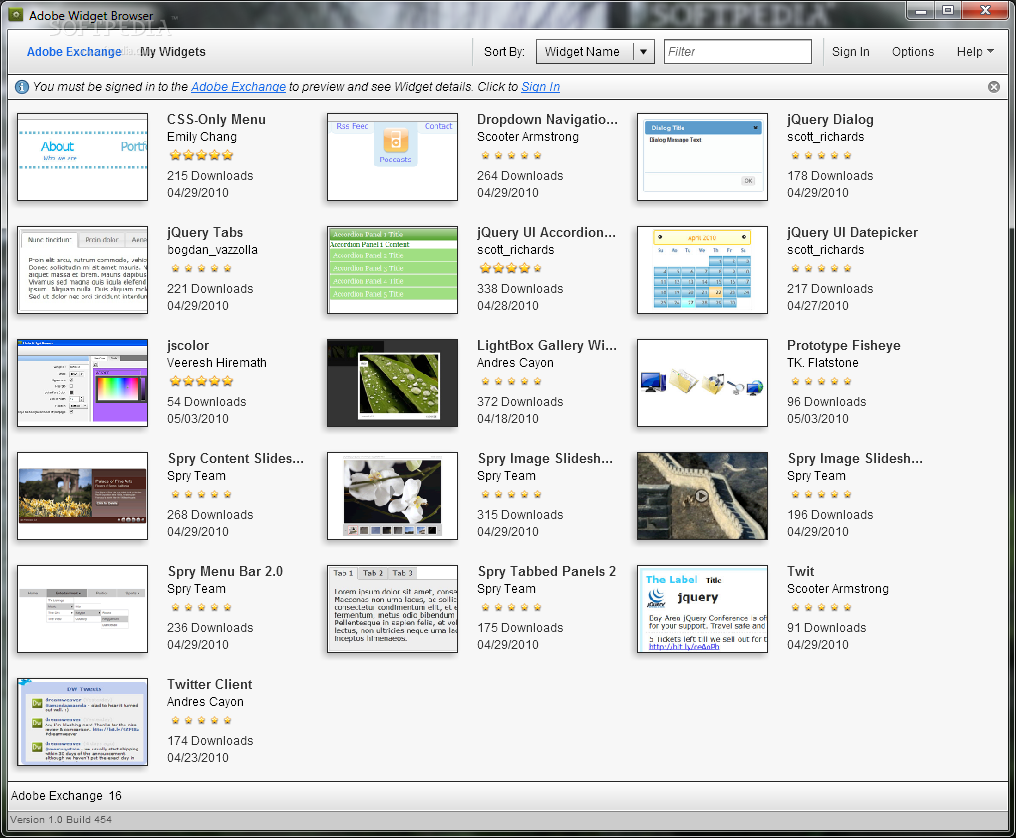This screenshot has height=838, width=1016.
Task: Click in the Filter text field
Action: [x=737, y=52]
